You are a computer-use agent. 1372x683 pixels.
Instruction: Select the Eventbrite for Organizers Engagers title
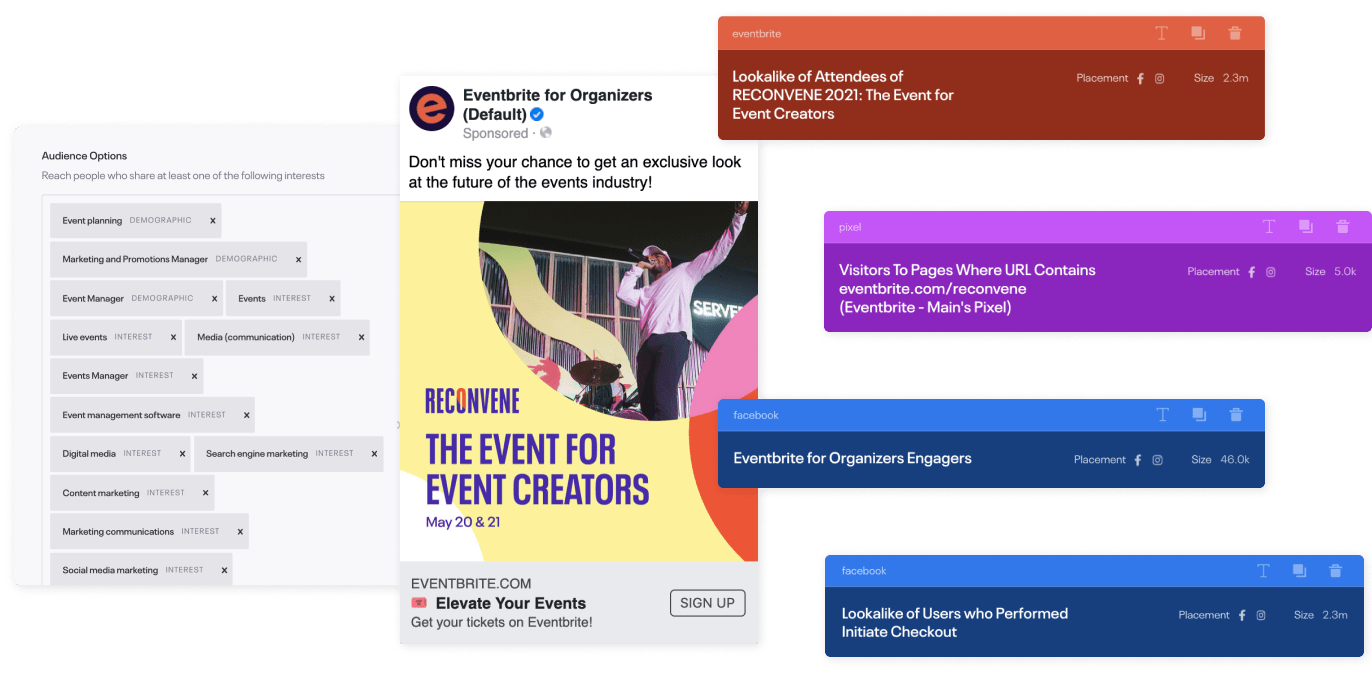point(852,459)
